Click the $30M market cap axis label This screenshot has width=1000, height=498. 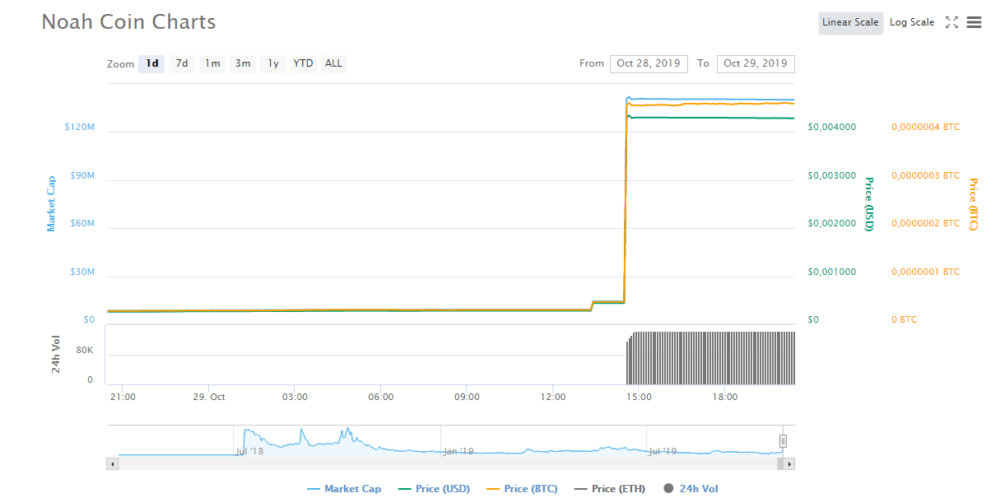point(82,272)
